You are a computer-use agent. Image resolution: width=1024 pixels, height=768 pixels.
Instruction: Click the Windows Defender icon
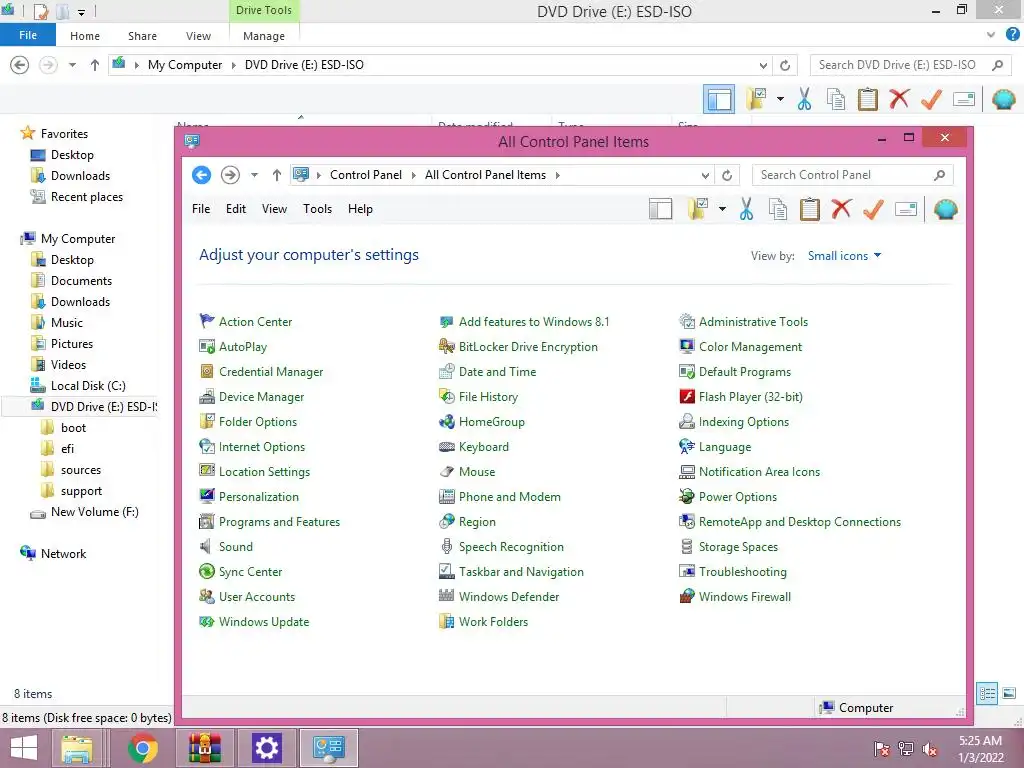point(447,596)
